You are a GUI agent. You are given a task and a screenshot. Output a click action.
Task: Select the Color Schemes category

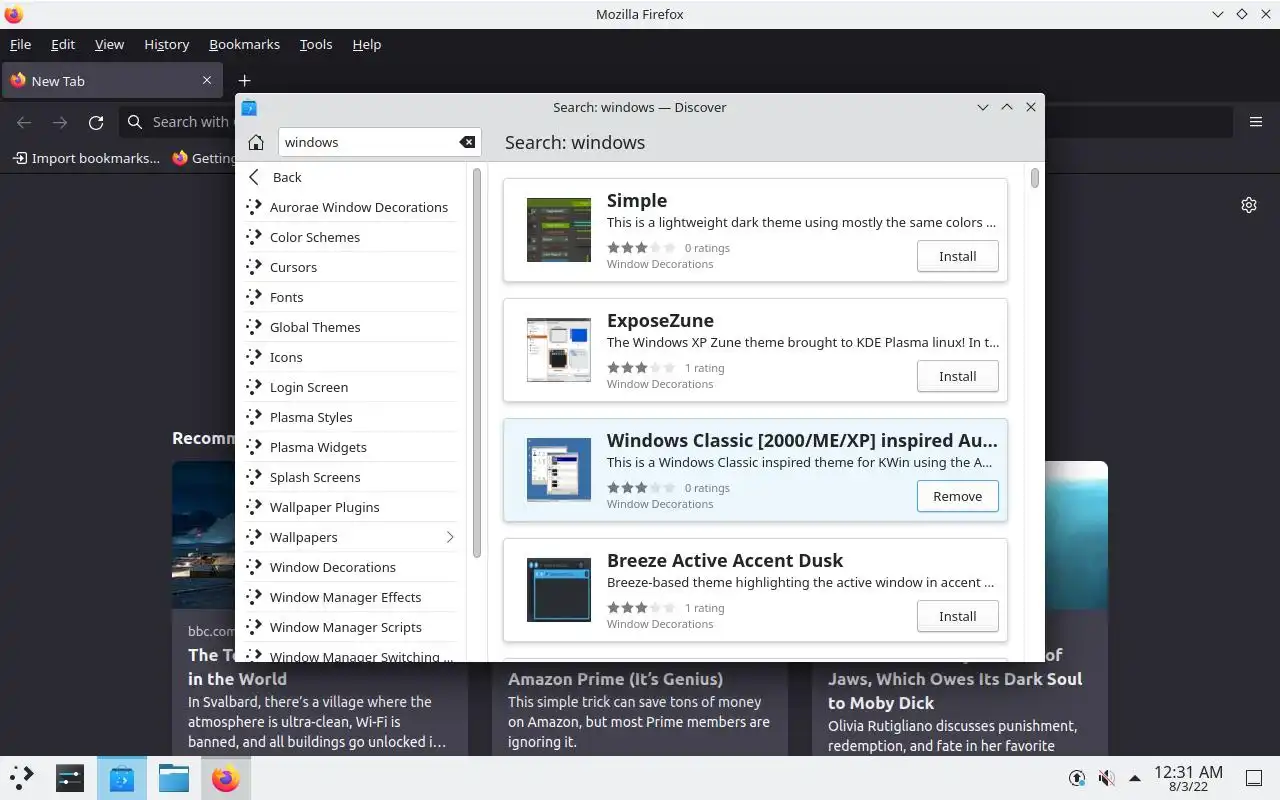point(351,237)
